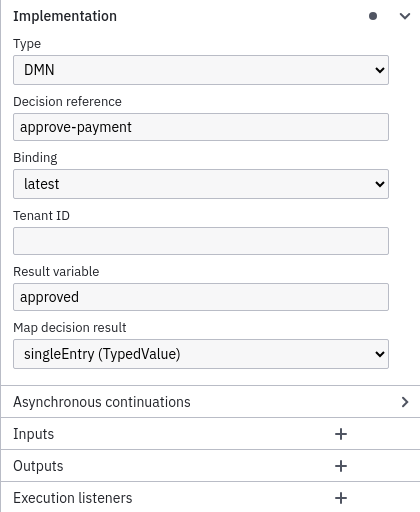Add a new output with plus icon
Image resolution: width=420 pixels, height=512 pixels.
(x=341, y=466)
